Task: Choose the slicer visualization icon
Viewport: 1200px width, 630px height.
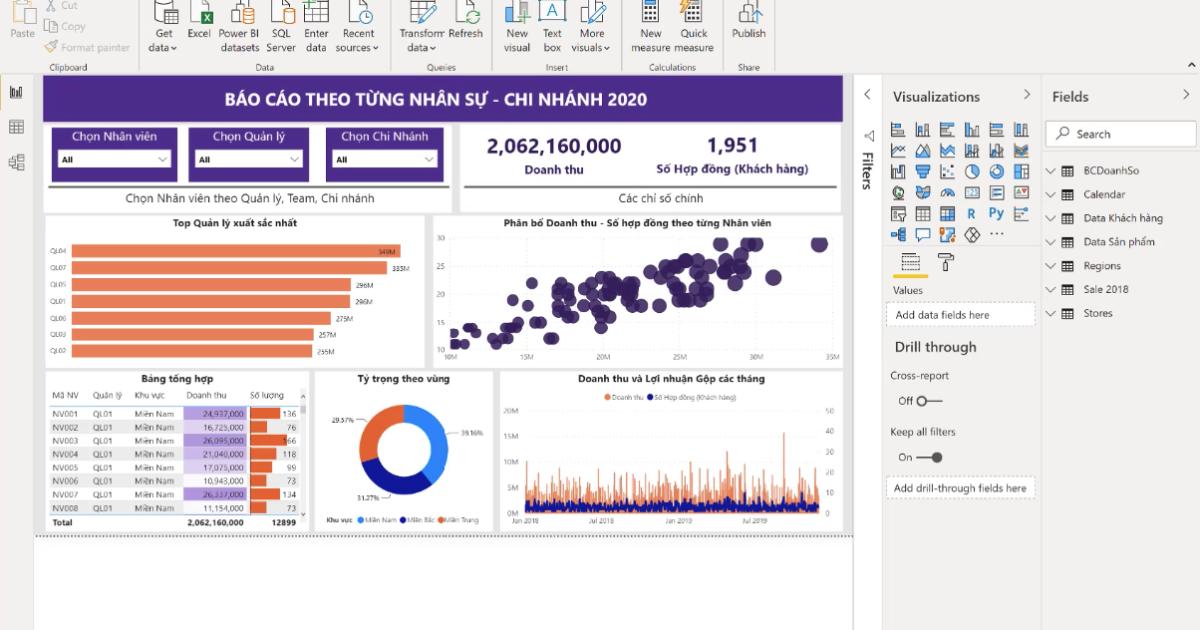Action: pos(899,212)
